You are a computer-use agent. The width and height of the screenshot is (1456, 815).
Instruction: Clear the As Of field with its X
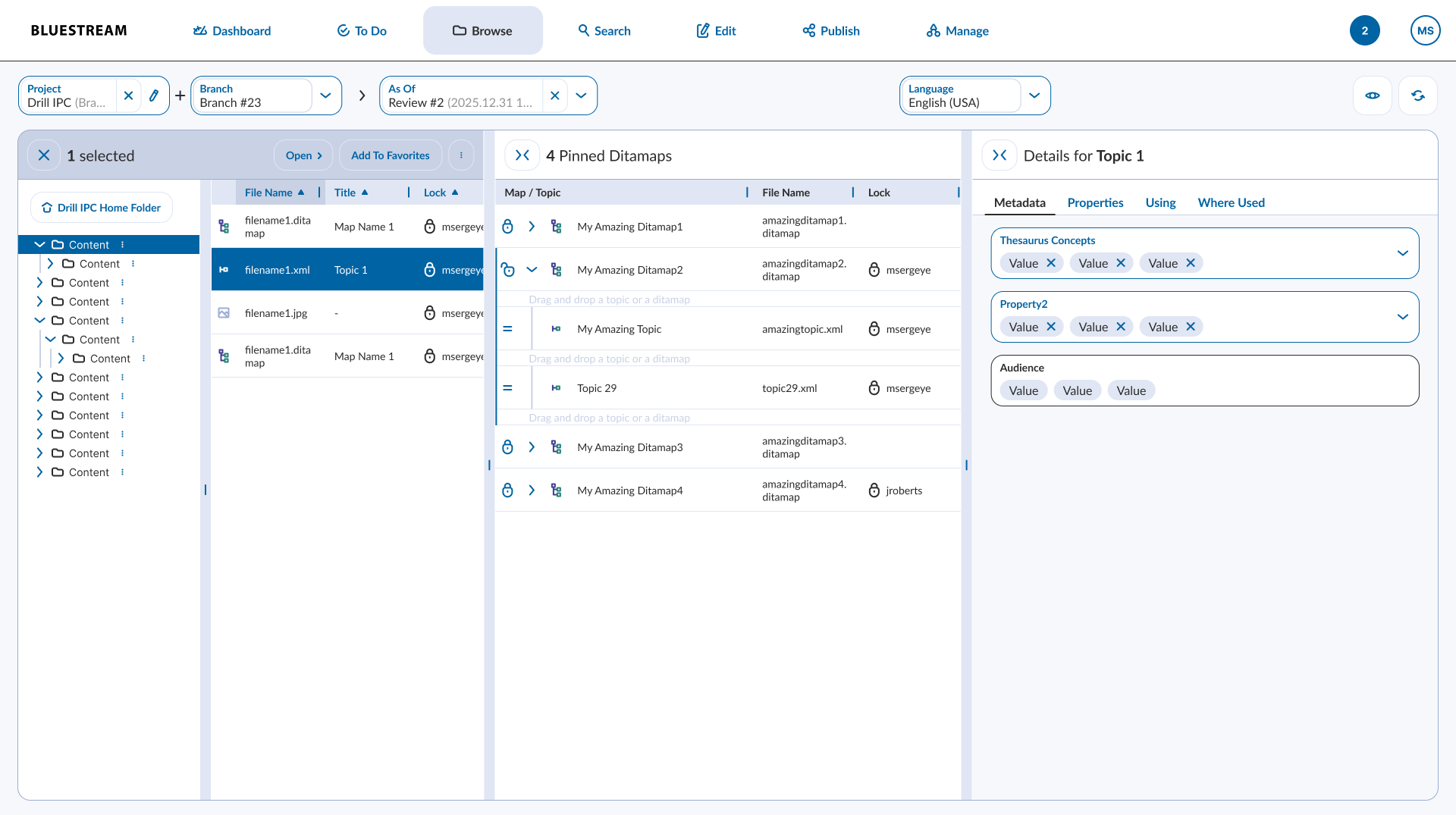coord(555,96)
